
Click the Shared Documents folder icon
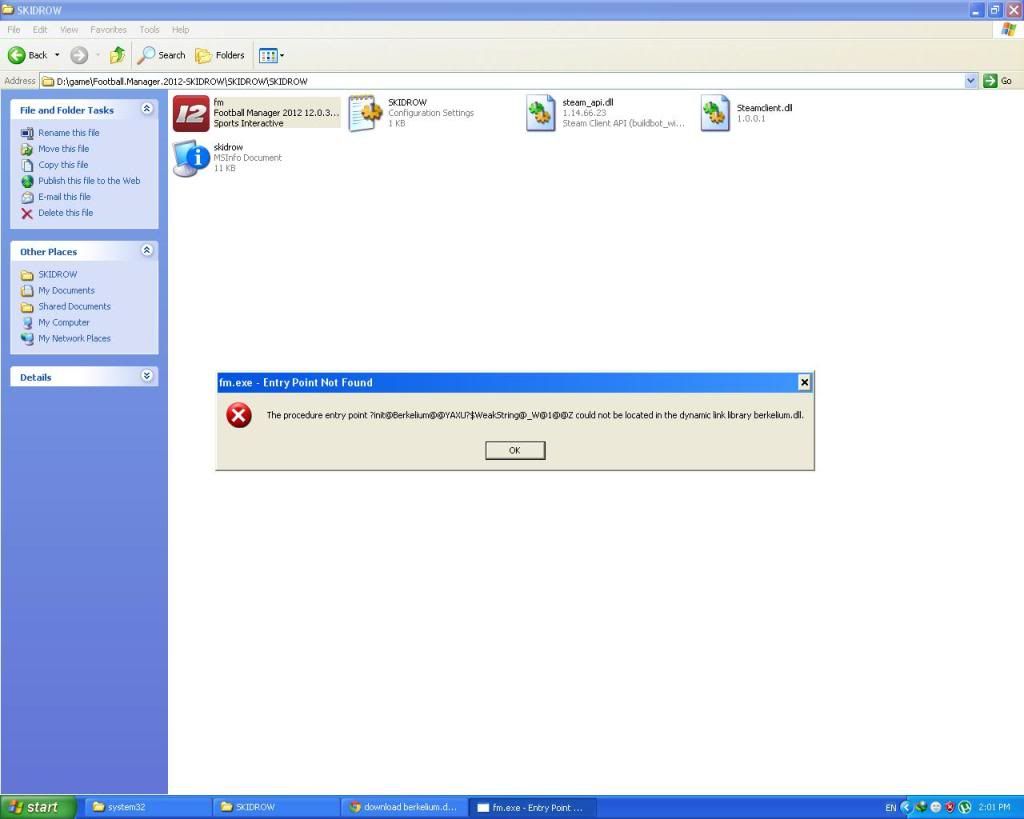click(27, 307)
